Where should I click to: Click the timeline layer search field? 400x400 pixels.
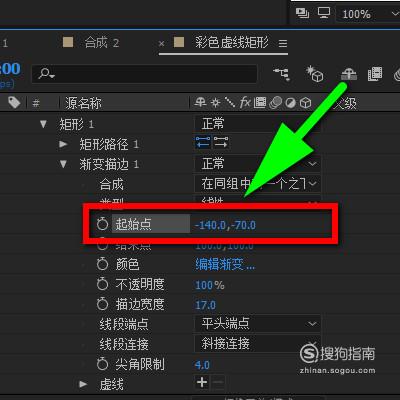point(144,73)
